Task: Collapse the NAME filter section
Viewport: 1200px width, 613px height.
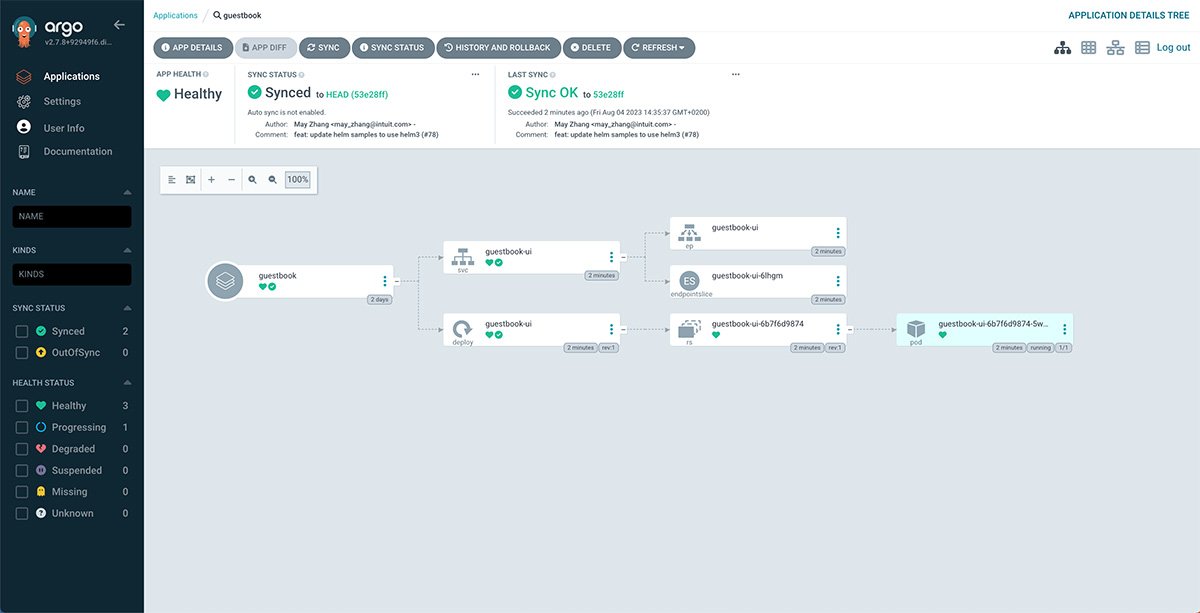Action: point(125,191)
